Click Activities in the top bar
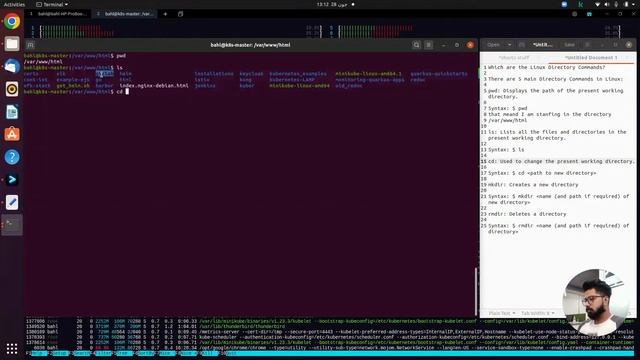Screen dimensions: 640x360 click(x=14, y=4)
